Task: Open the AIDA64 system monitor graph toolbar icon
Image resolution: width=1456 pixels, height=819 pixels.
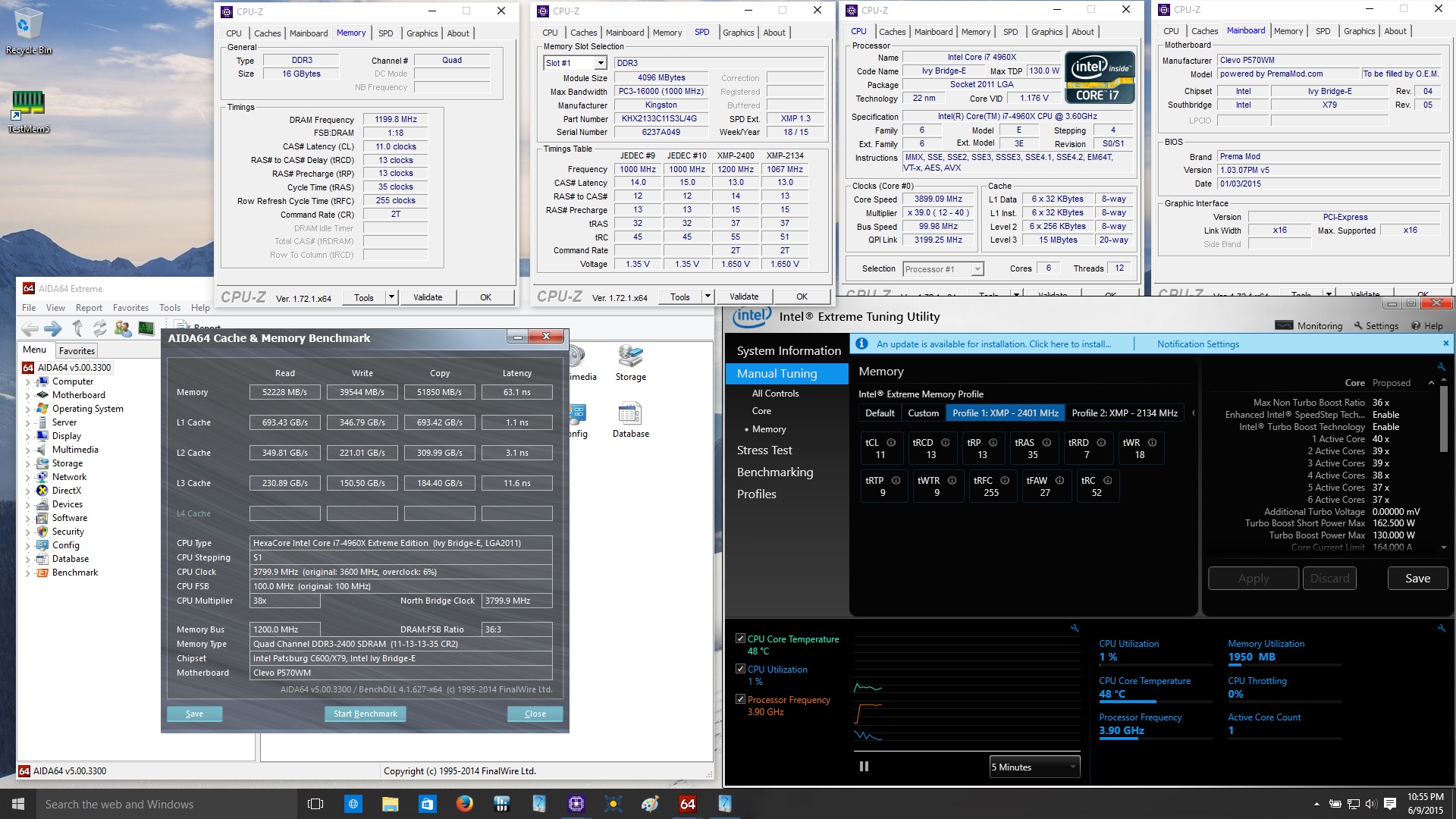Action: (146, 328)
